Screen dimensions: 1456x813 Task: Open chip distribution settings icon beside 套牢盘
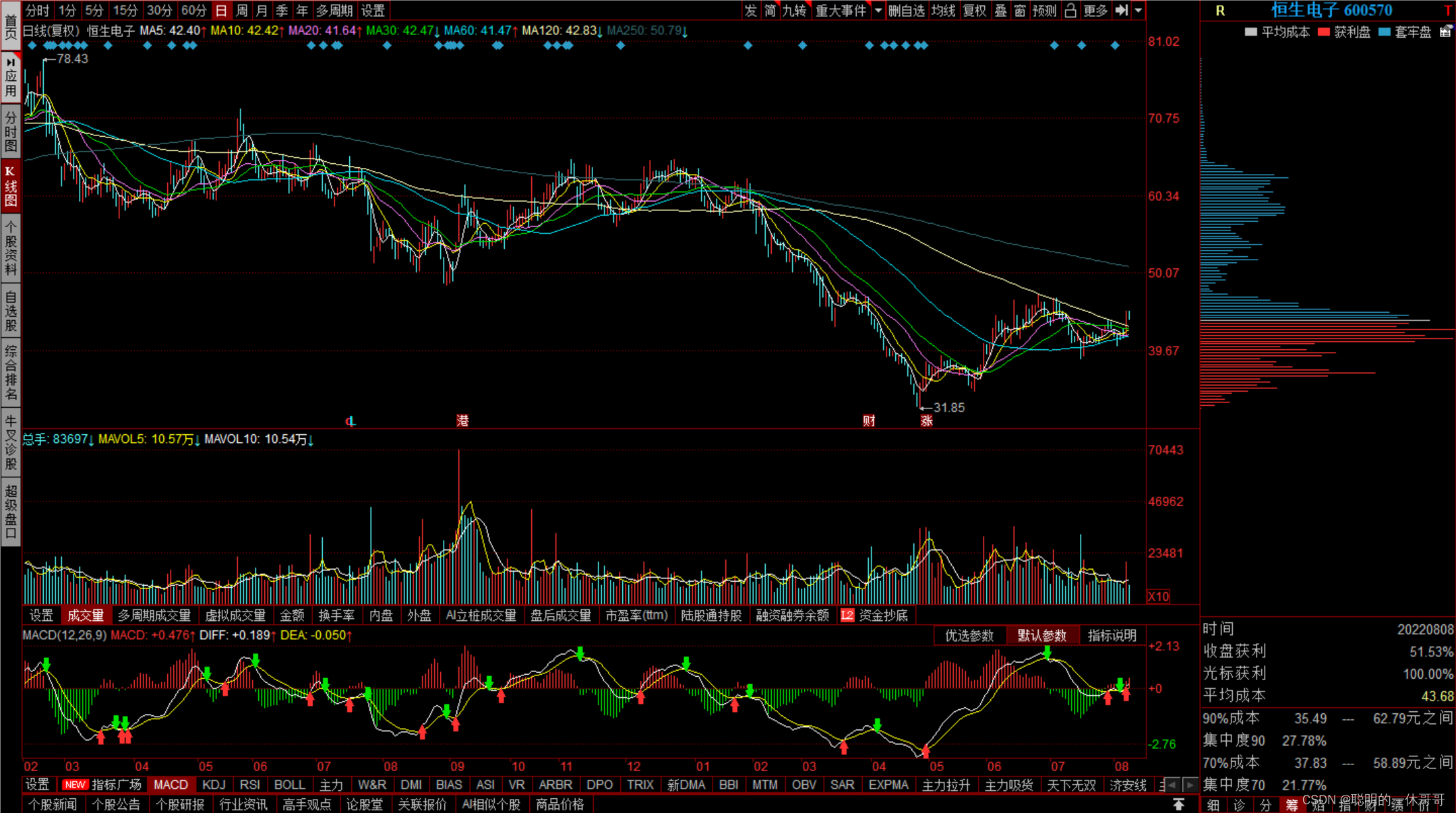pos(1445,32)
